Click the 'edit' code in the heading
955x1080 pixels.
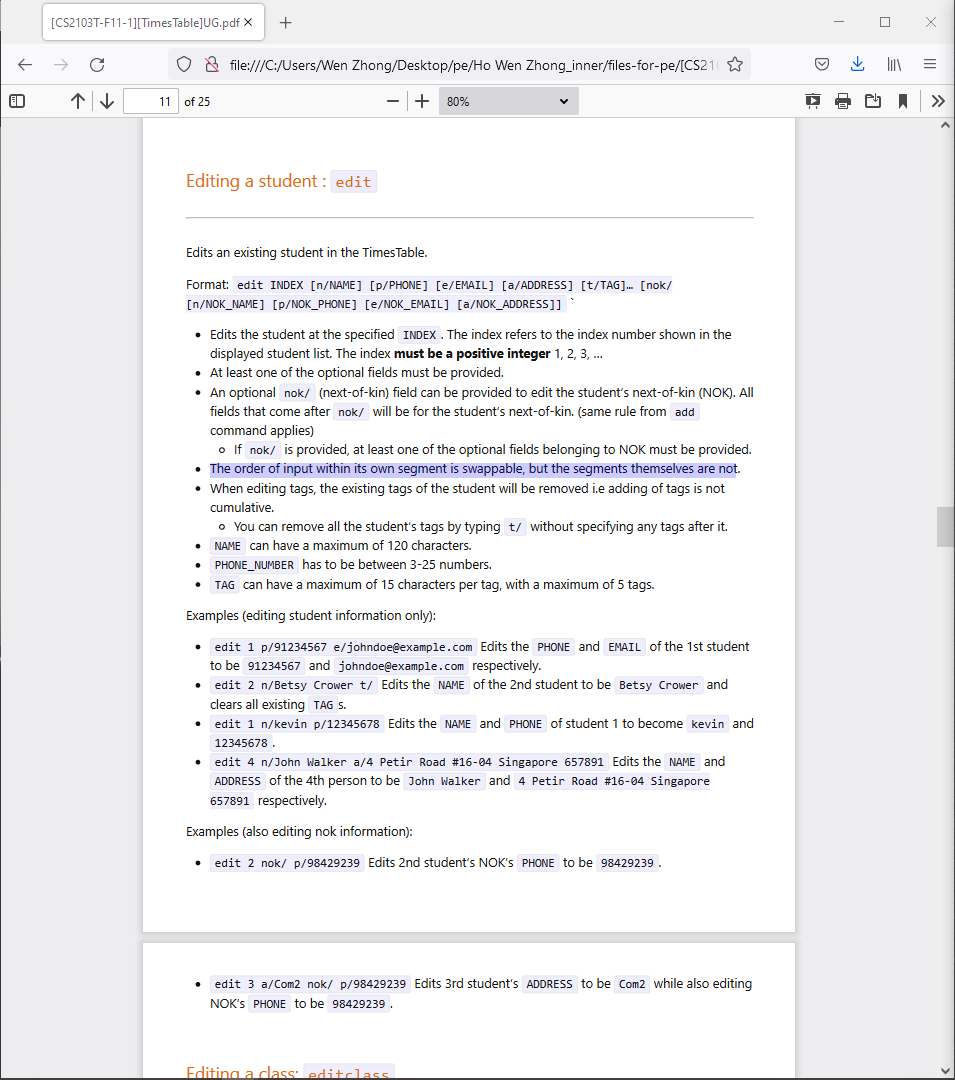[x=353, y=182]
